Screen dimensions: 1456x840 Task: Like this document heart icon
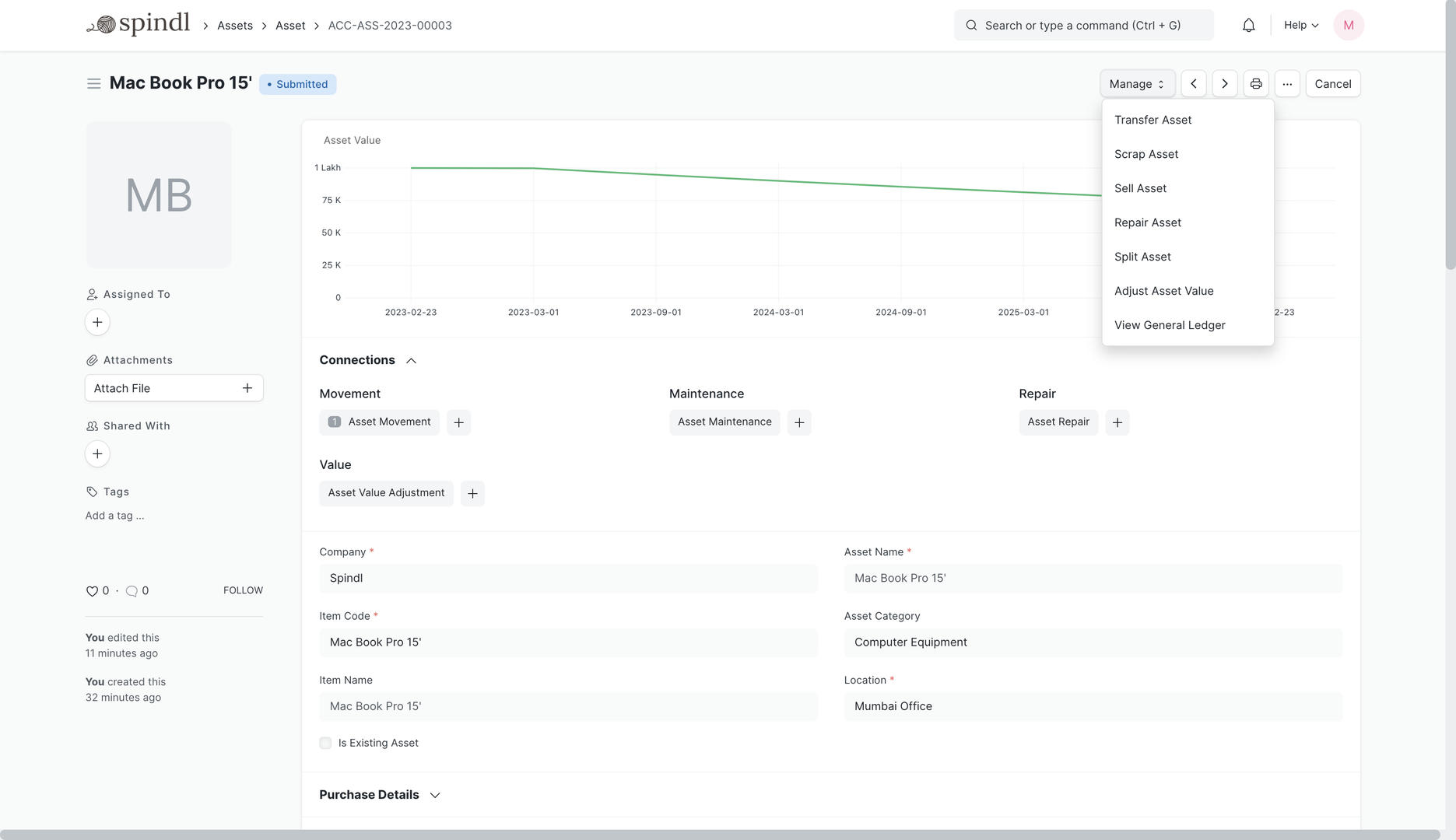92,591
